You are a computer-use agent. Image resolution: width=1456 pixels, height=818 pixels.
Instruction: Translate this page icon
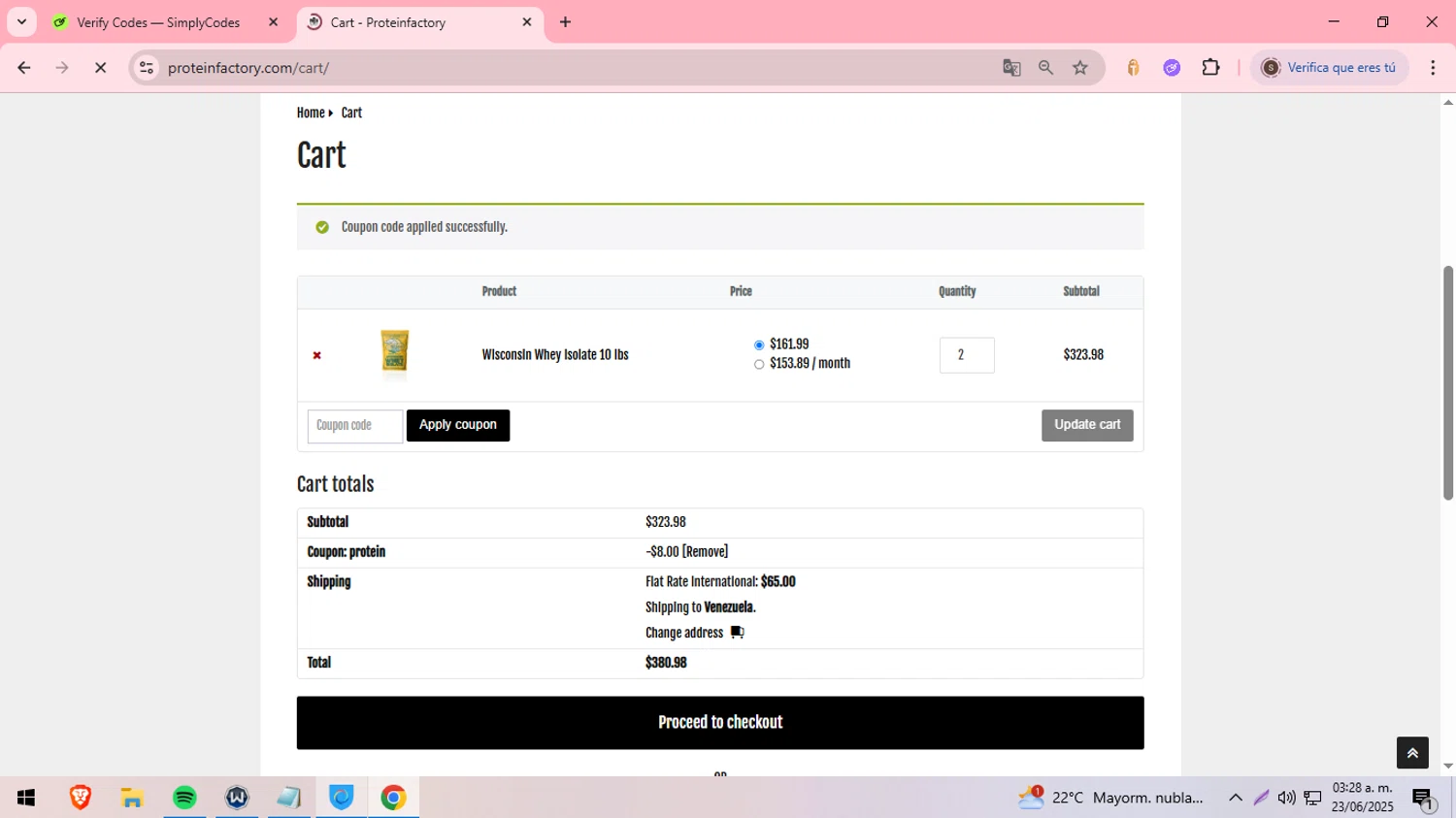click(x=1011, y=68)
